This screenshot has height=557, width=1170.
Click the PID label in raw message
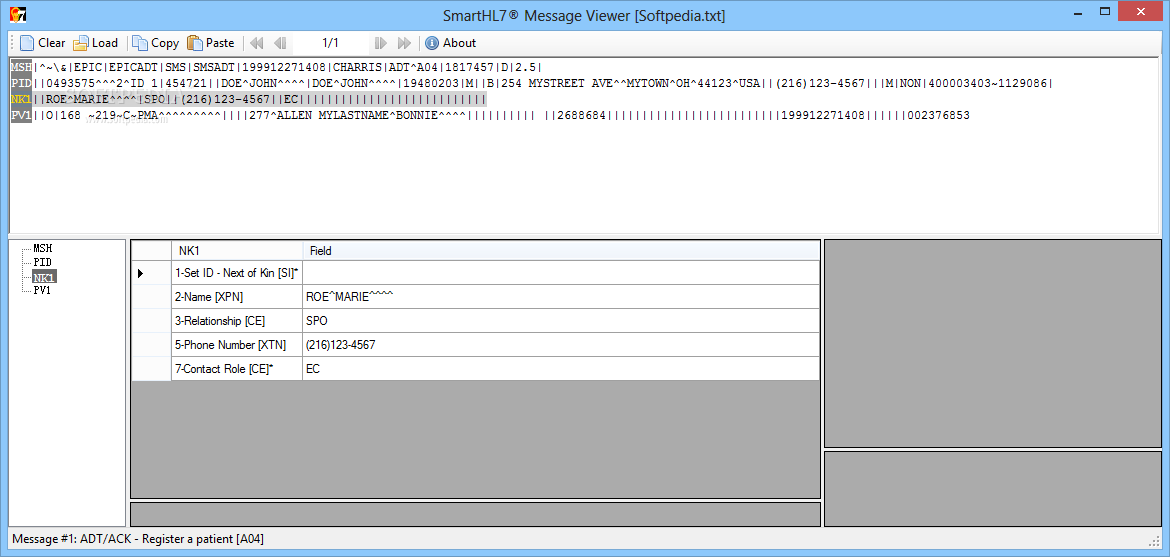(21, 83)
